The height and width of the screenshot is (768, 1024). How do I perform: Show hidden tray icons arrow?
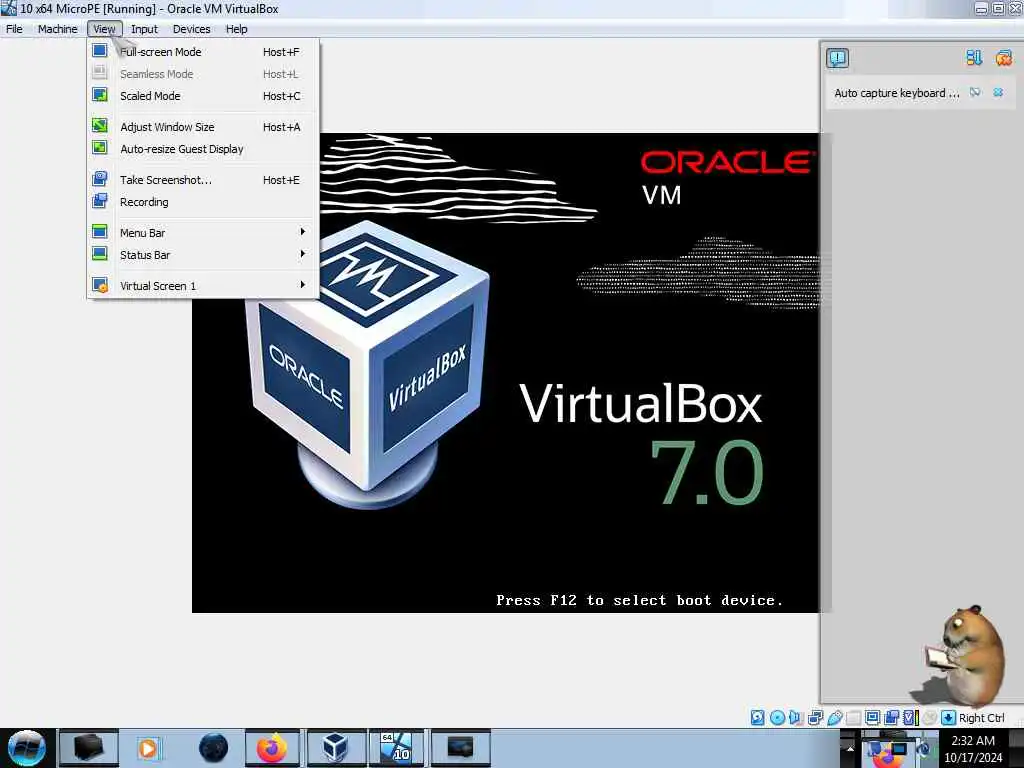(x=850, y=748)
